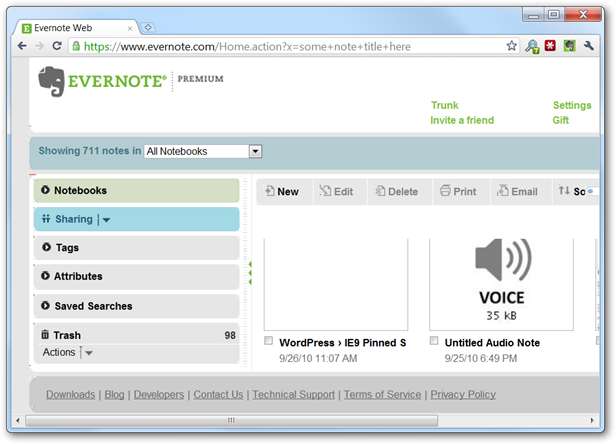The image size is (616, 444).
Task: Open the Settings link
Action: [x=571, y=105]
